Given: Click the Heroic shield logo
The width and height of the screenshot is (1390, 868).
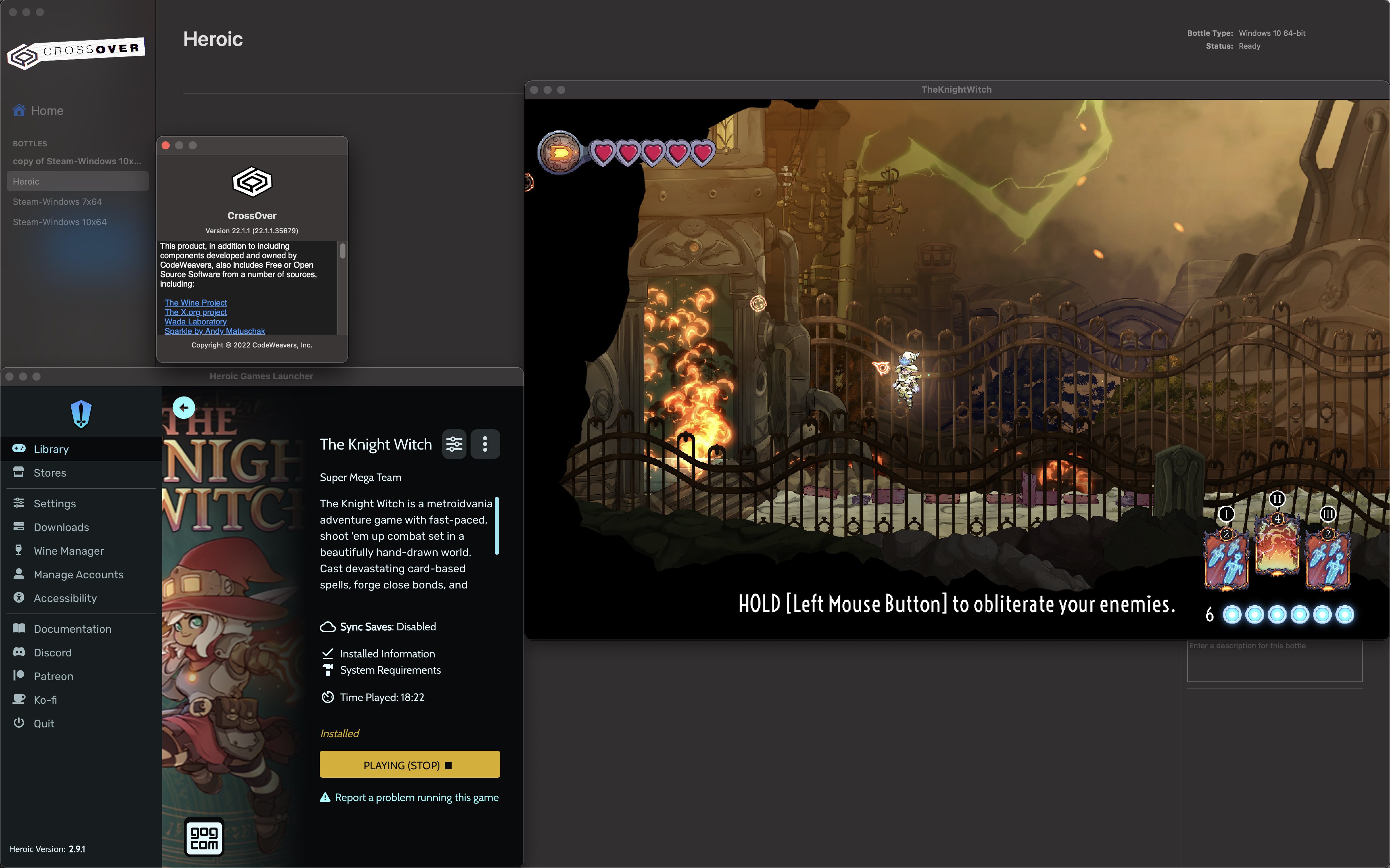Looking at the screenshot, I should click(81, 413).
